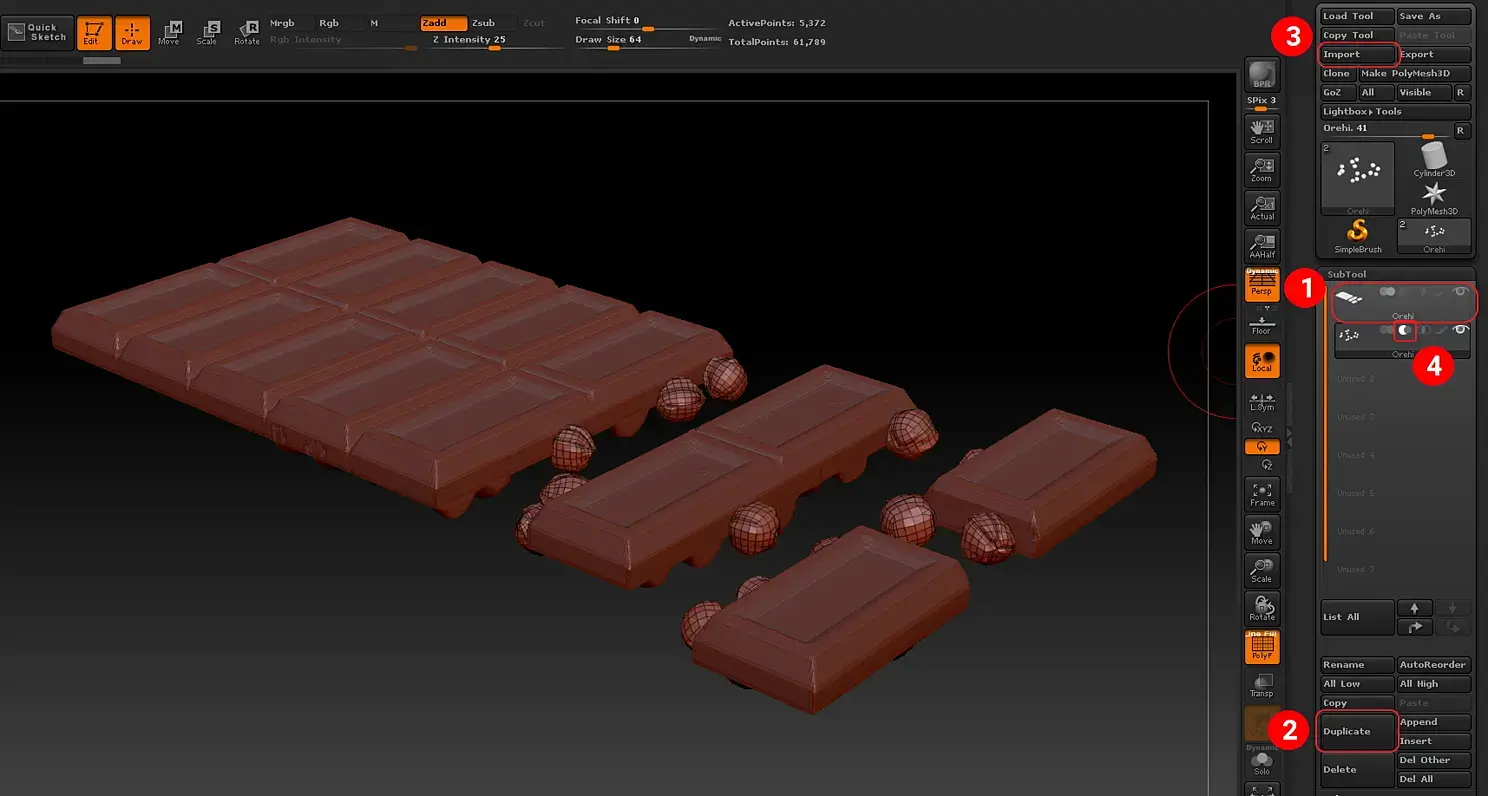Toggle the Floor grid
Image resolution: width=1488 pixels, height=796 pixels.
pos(1262,325)
